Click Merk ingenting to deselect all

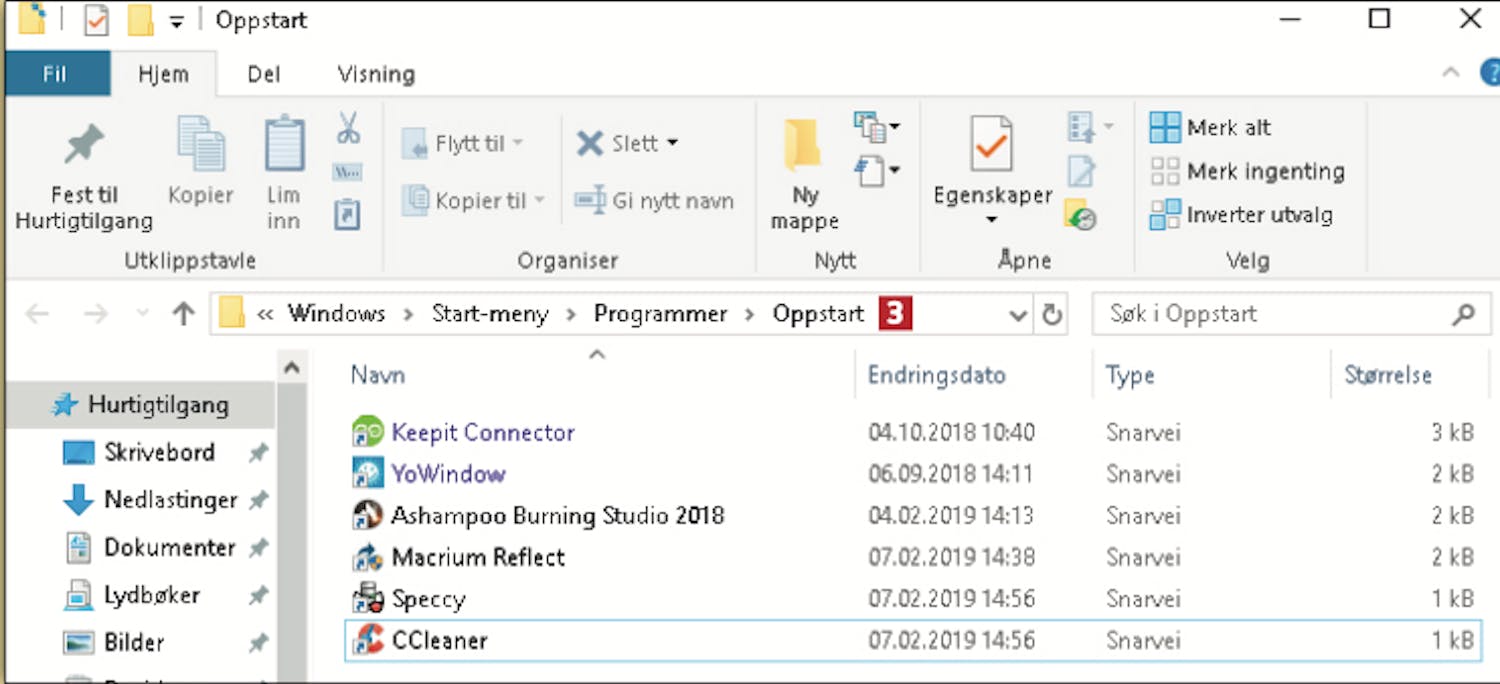[1247, 171]
